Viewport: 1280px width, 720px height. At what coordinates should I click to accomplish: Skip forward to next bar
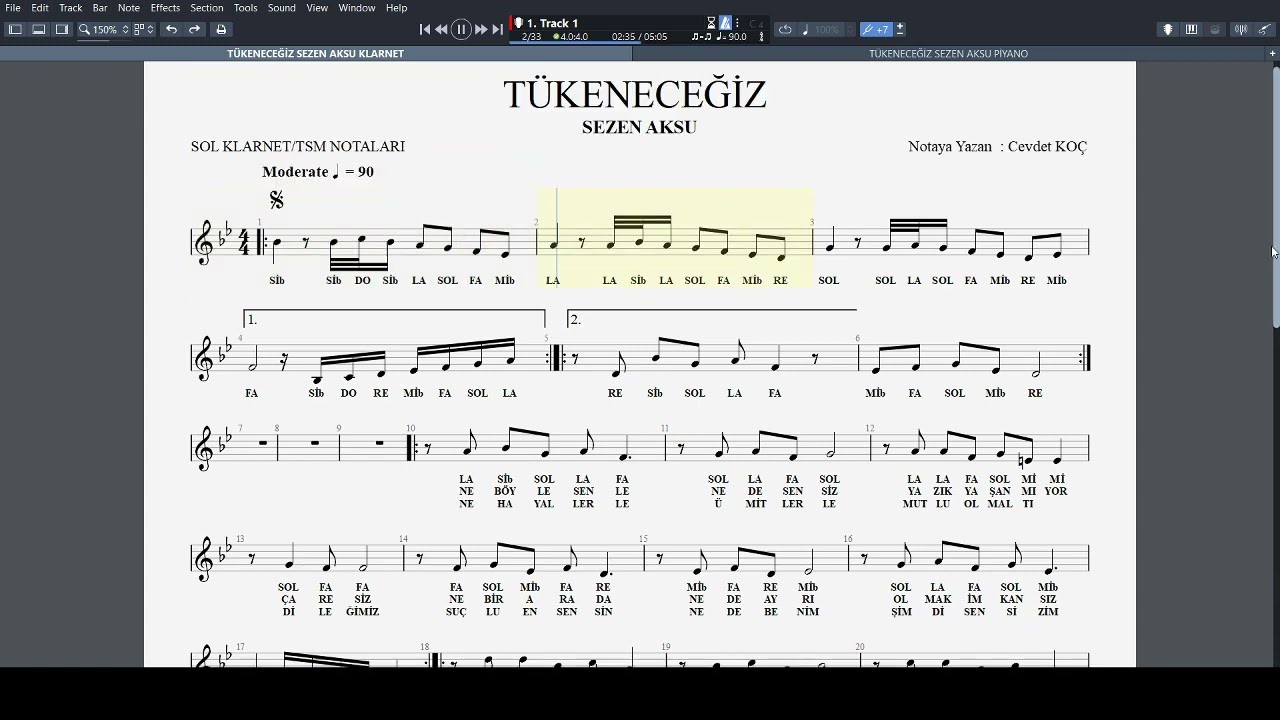coord(481,30)
